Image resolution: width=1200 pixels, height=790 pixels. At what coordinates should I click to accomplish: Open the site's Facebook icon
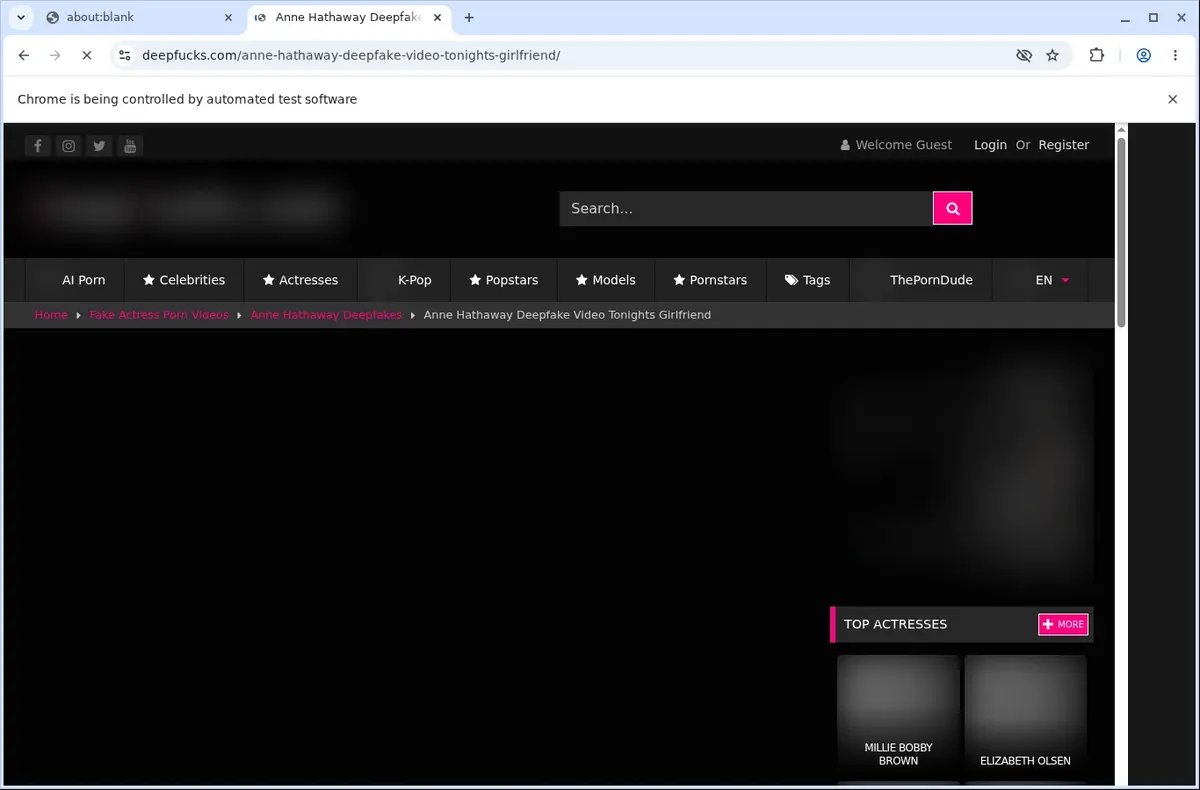click(38, 146)
